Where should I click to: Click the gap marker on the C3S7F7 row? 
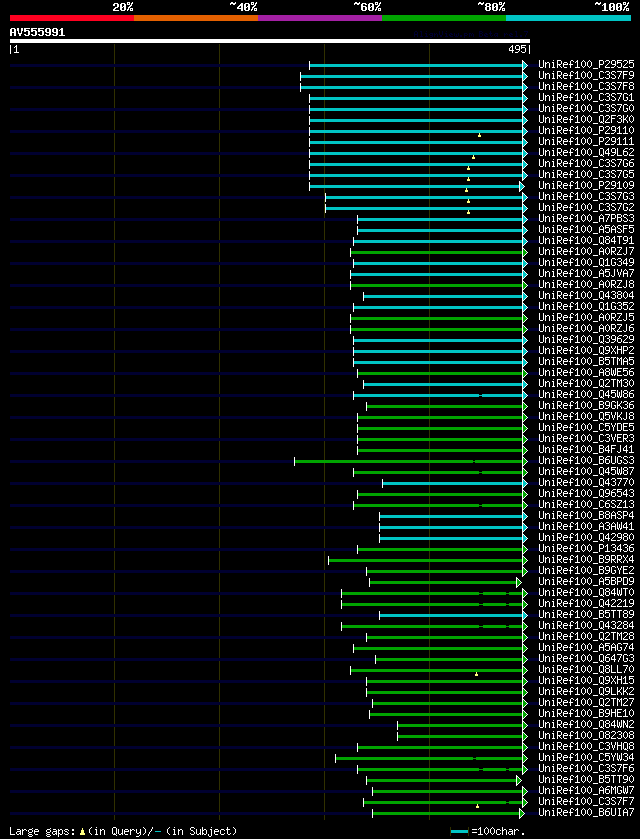coord(477,806)
